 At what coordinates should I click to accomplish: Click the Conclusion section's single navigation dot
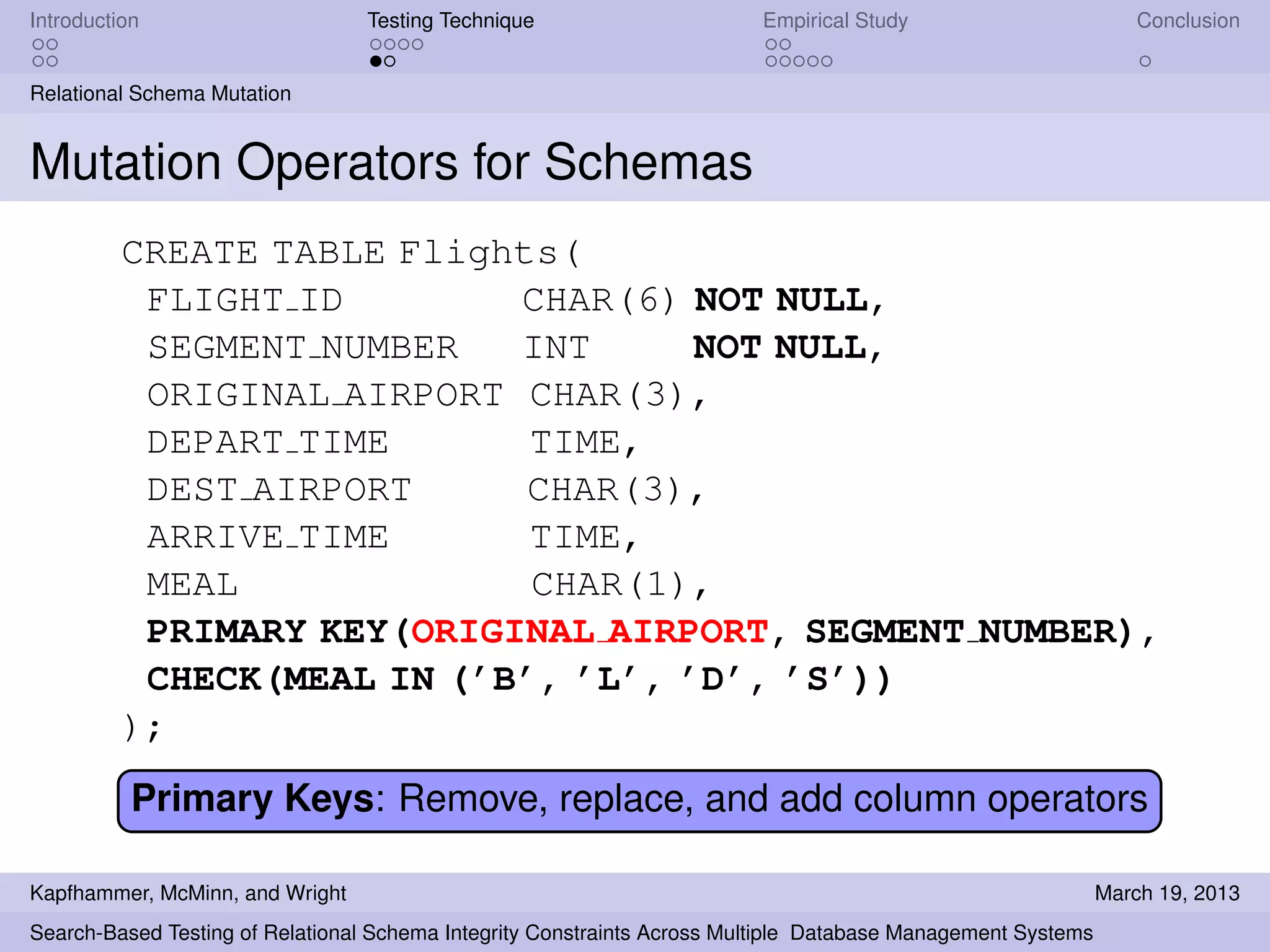coord(1145,61)
